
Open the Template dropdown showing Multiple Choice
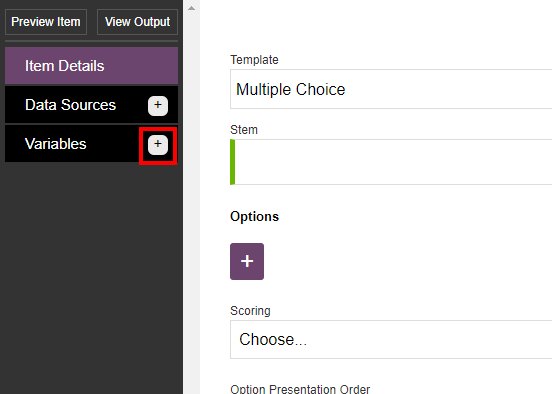pos(391,89)
